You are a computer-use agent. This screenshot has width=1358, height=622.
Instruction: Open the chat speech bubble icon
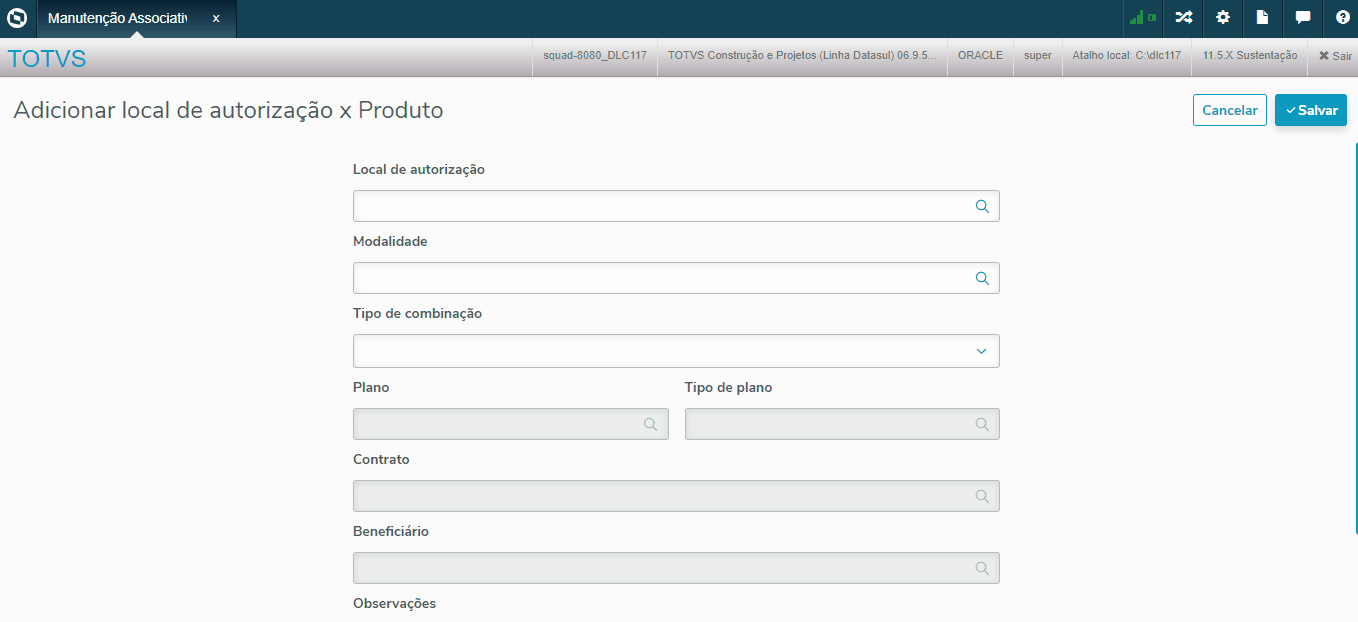tap(1302, 18)
